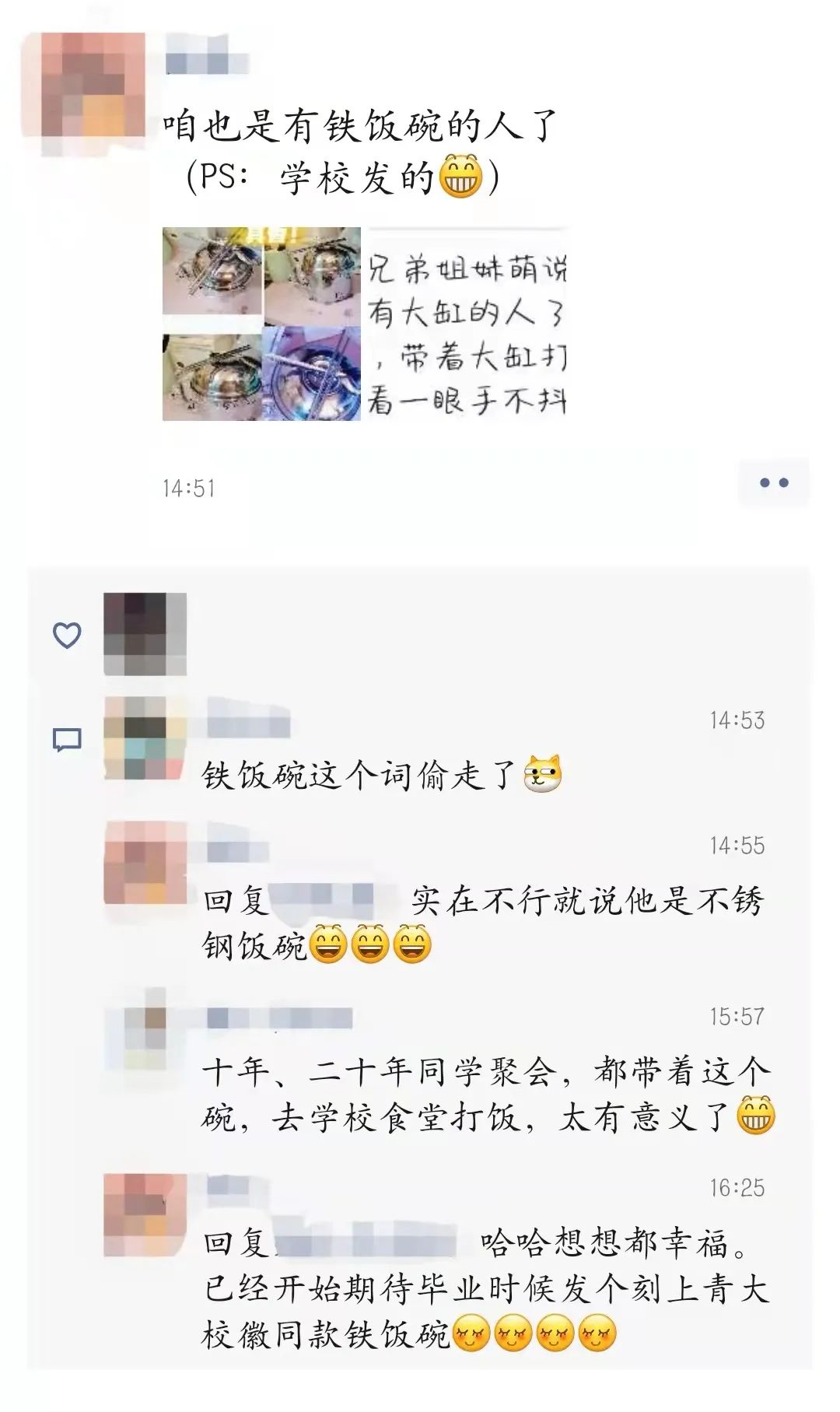Screen dimensions: 840x1412
Task: View top-right bowl photo thumbnail
Action: point(312,275)
